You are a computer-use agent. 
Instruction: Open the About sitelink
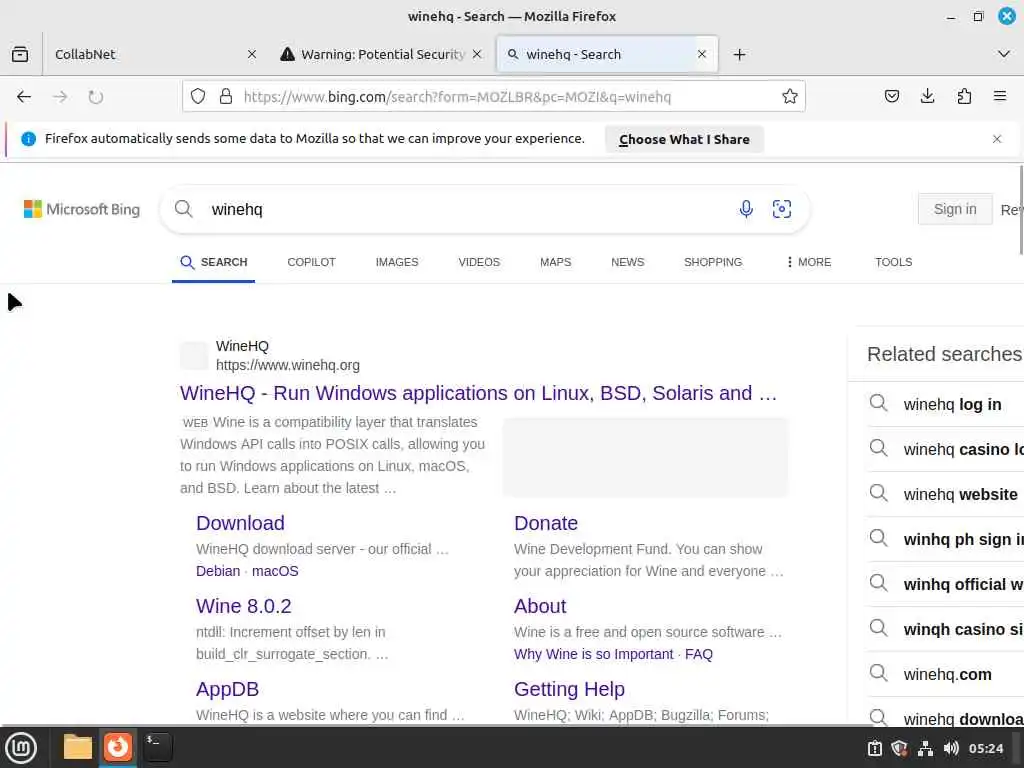tap(540, 606)
